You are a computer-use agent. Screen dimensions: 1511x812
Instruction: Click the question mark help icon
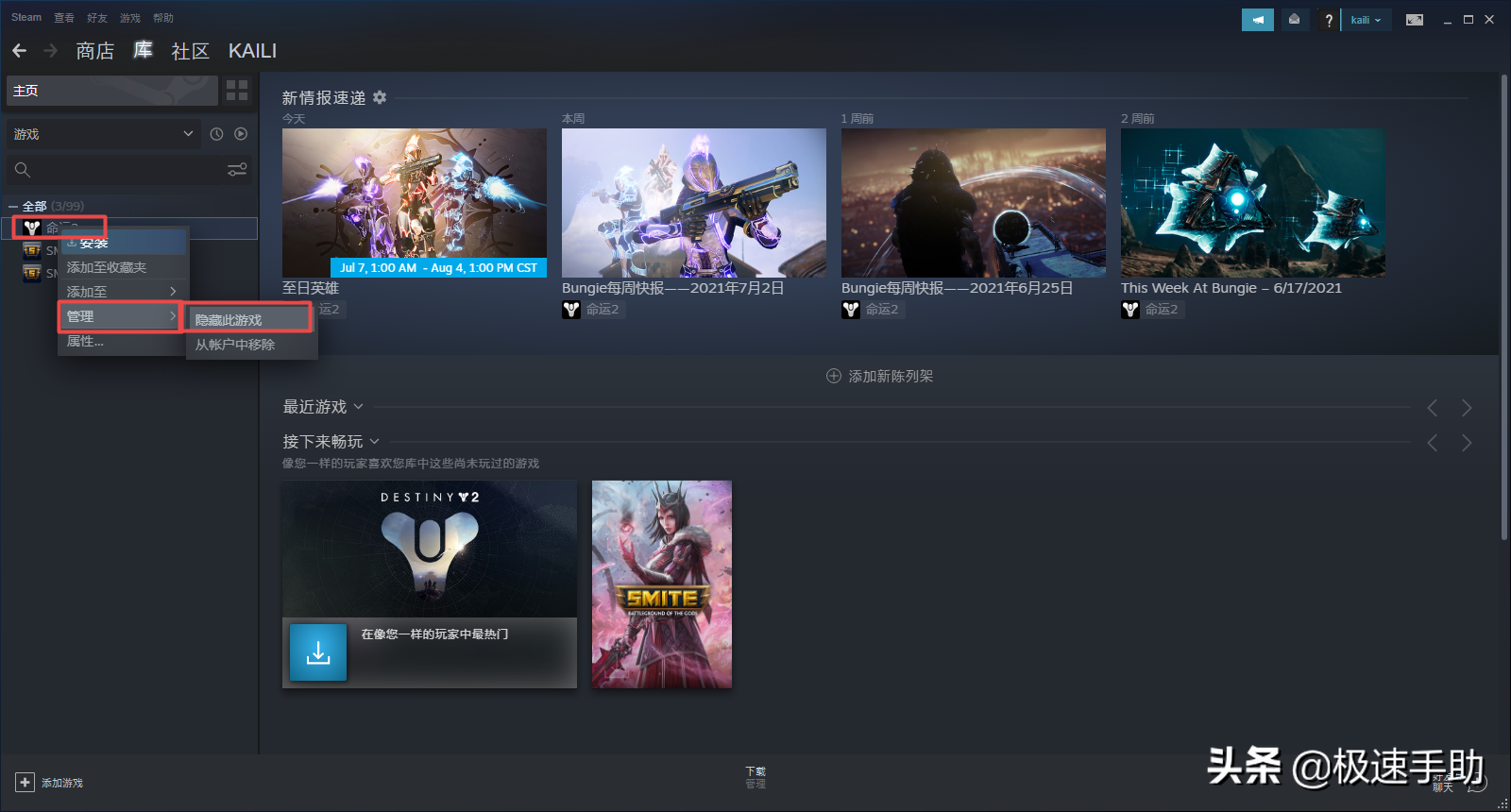coord(1329,20)
